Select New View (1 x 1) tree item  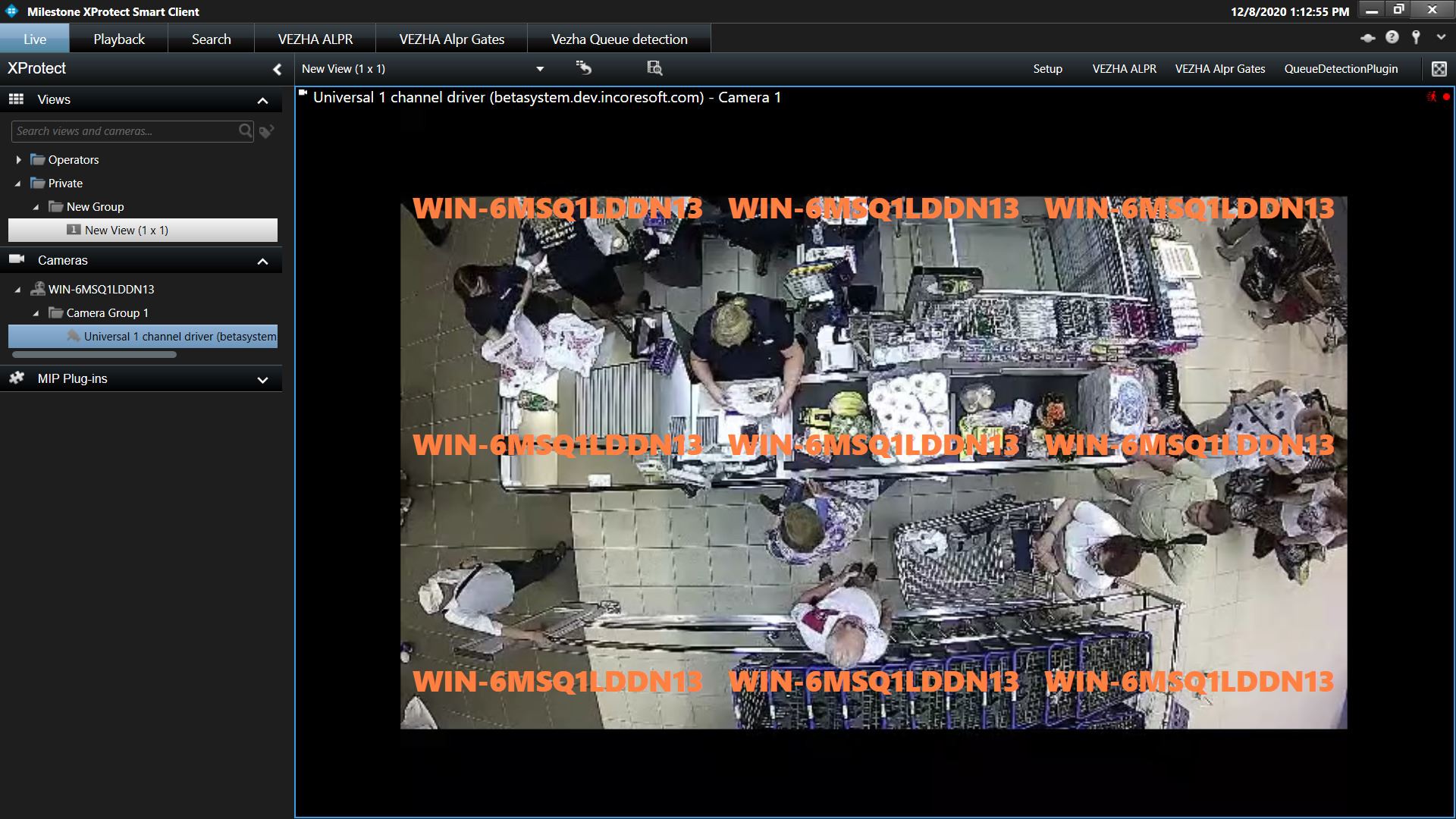click(x=143, y=230)
